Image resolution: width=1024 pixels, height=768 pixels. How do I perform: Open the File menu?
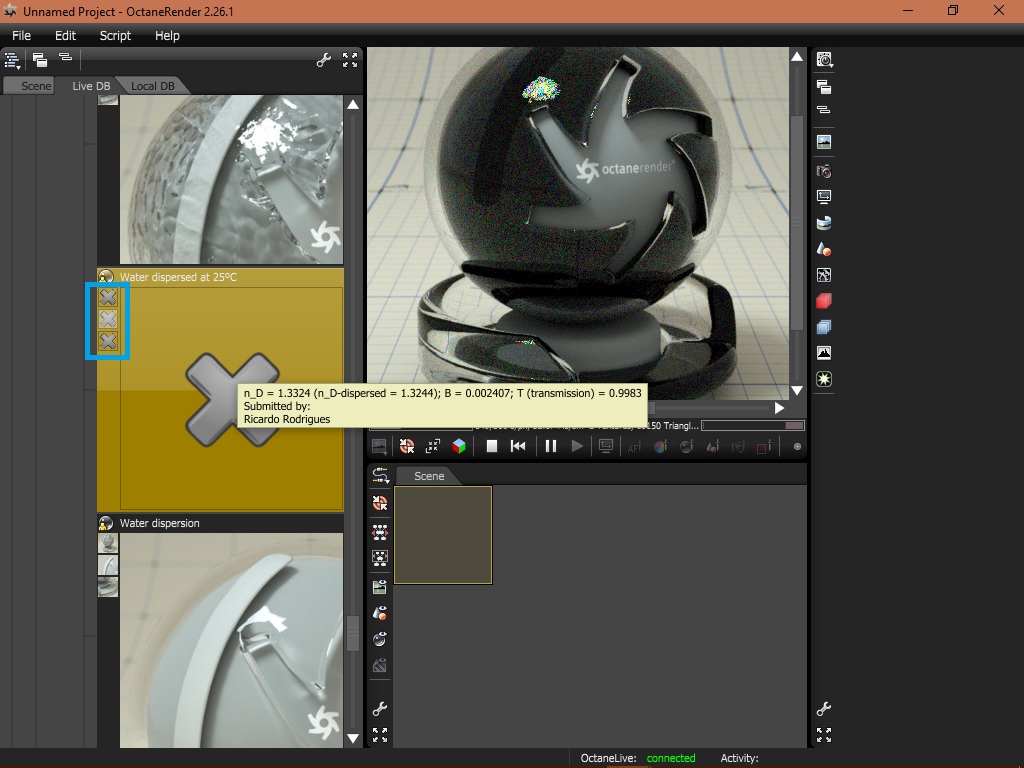[21, 36]
